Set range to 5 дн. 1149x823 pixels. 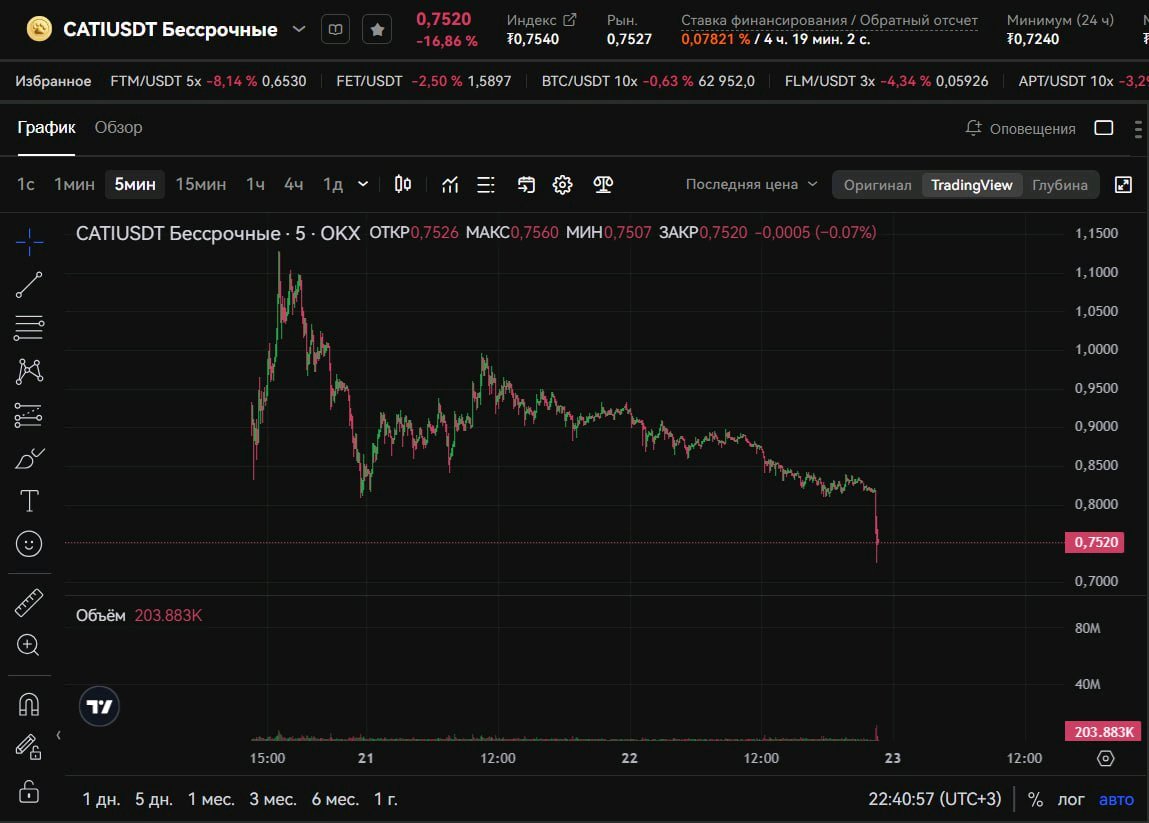point(154,799)
